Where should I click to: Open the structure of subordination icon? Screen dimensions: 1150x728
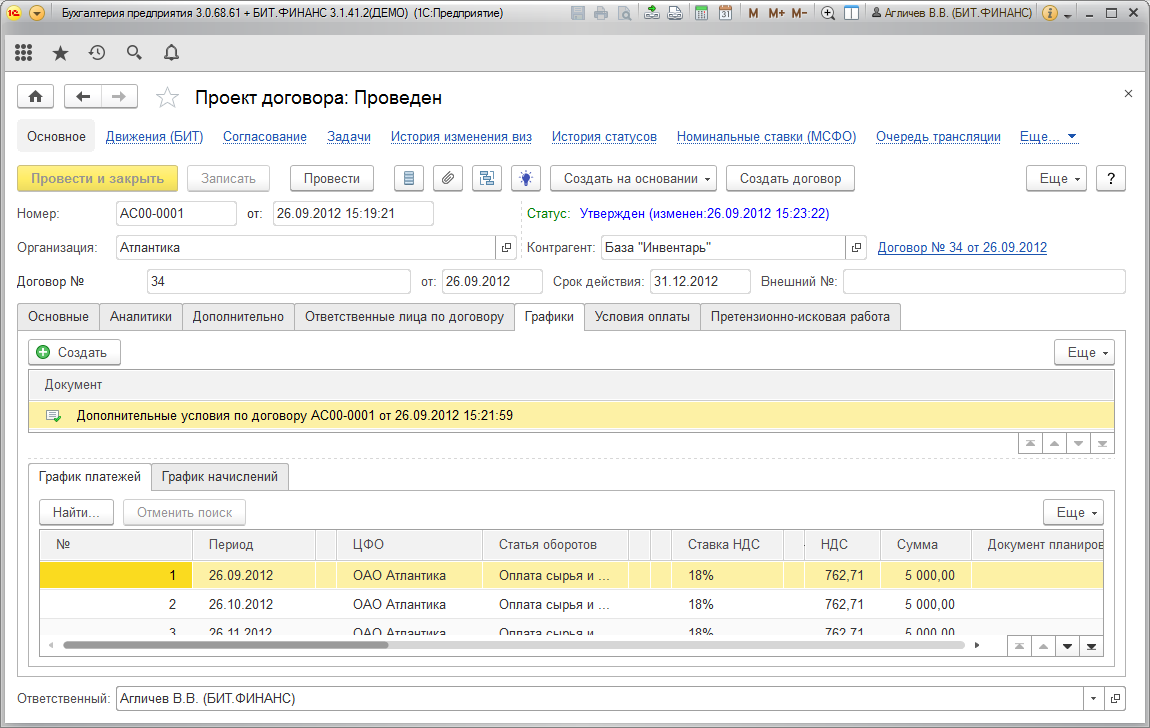[x=487, y=178]
